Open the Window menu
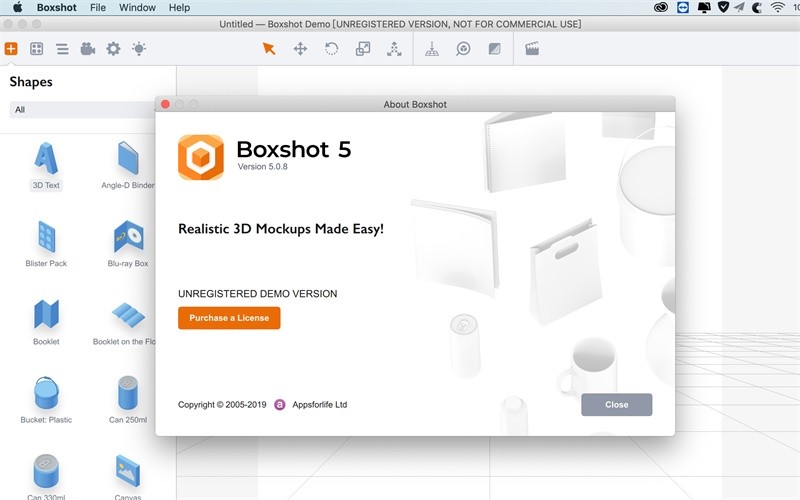 [137, 7]
